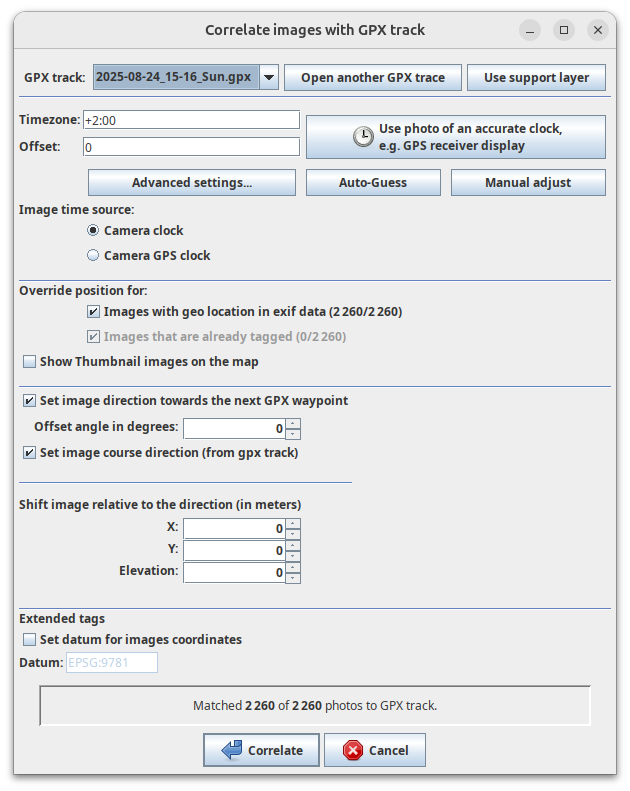Click the clock icon on accurate clock button

click(363, 137)
